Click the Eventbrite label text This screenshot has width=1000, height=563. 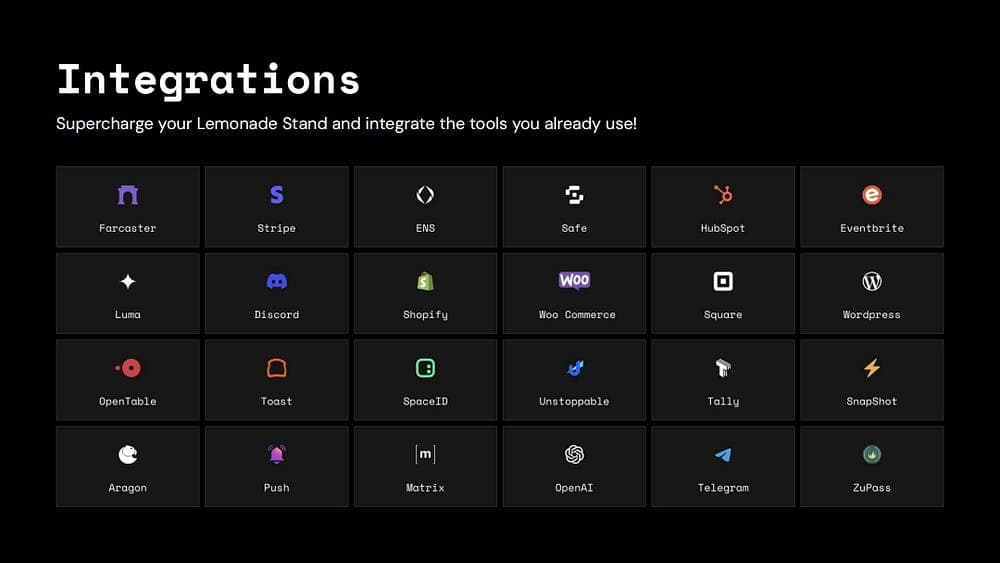click(872, 228)
